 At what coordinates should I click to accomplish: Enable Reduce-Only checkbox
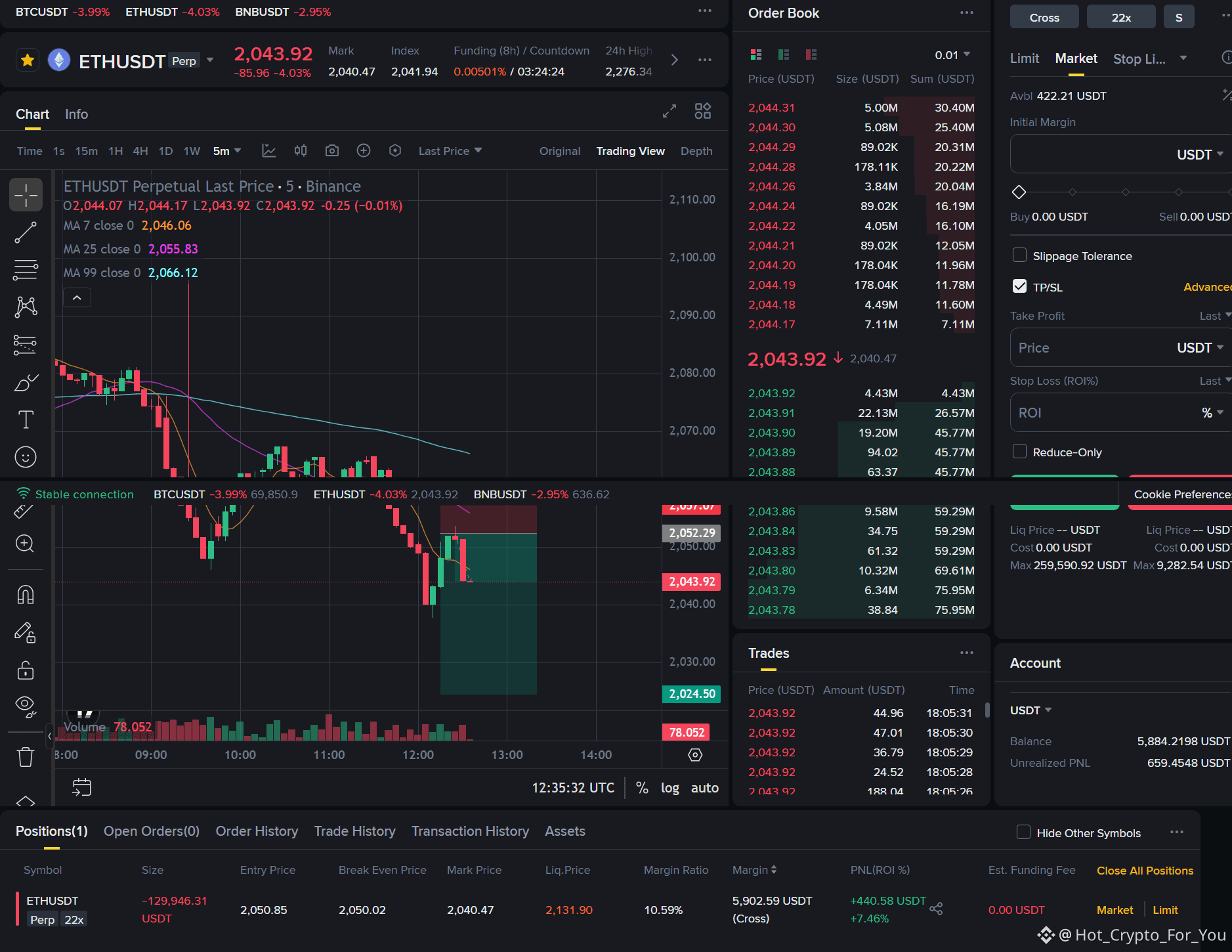[1019, 452]
